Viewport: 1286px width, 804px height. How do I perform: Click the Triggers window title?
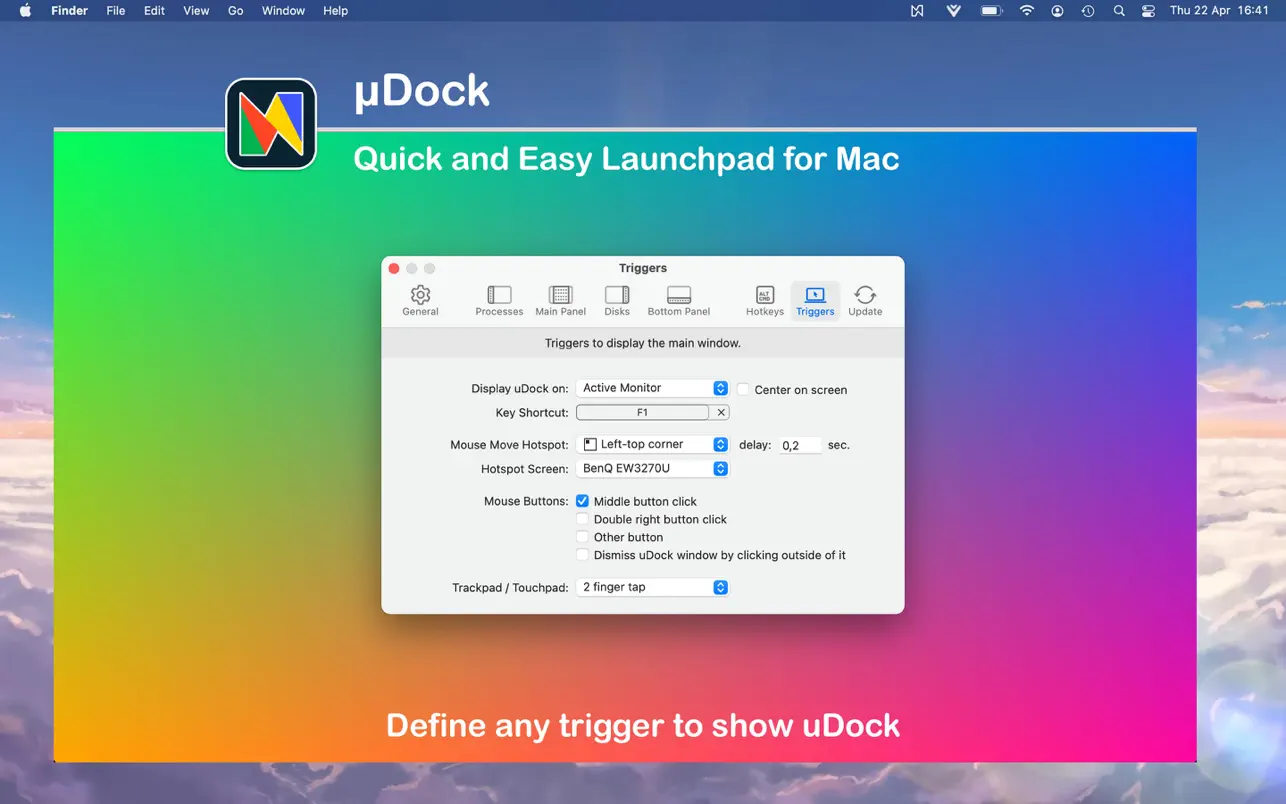643,268
